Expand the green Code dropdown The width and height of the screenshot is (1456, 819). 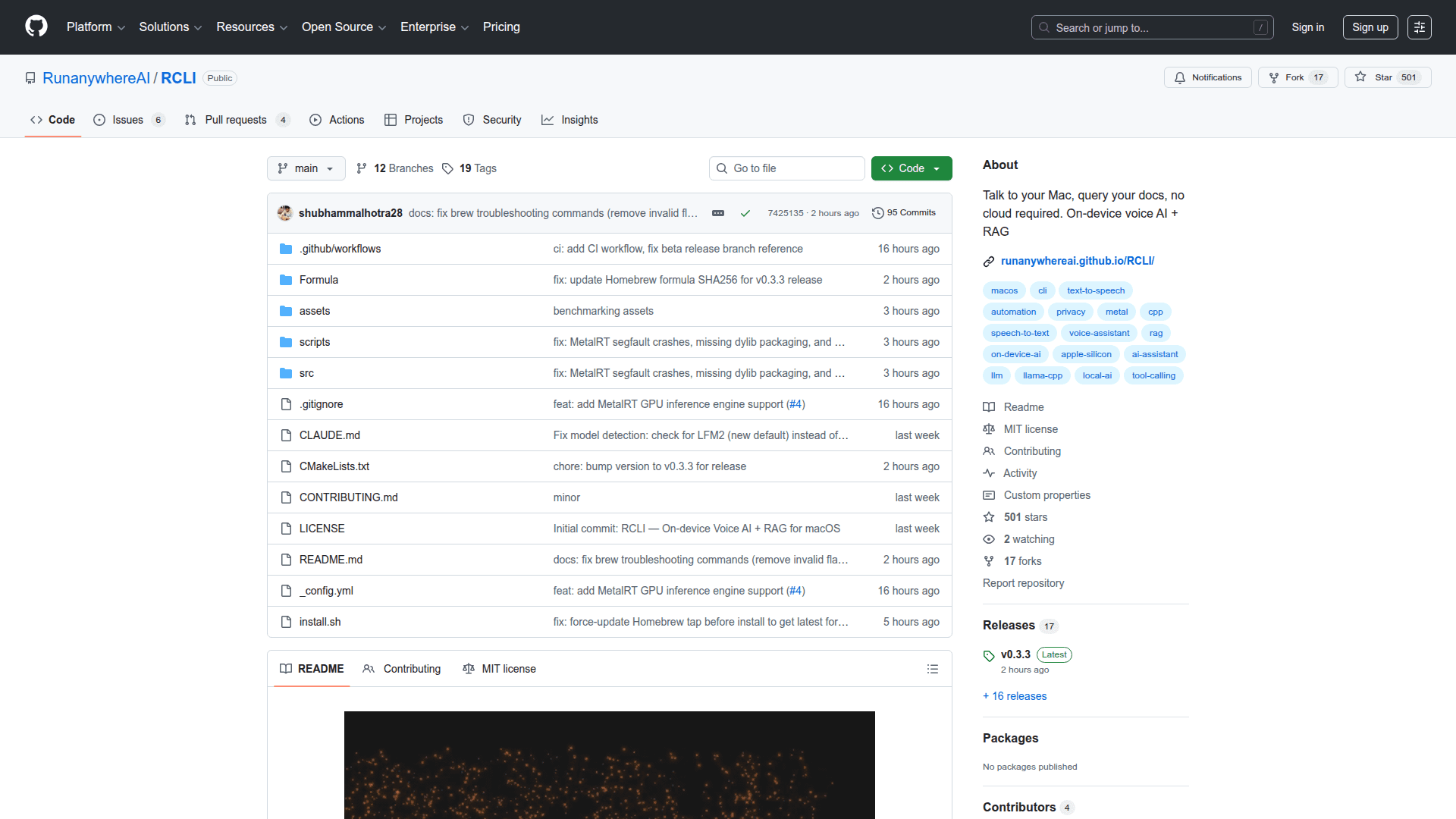[911, 168]
